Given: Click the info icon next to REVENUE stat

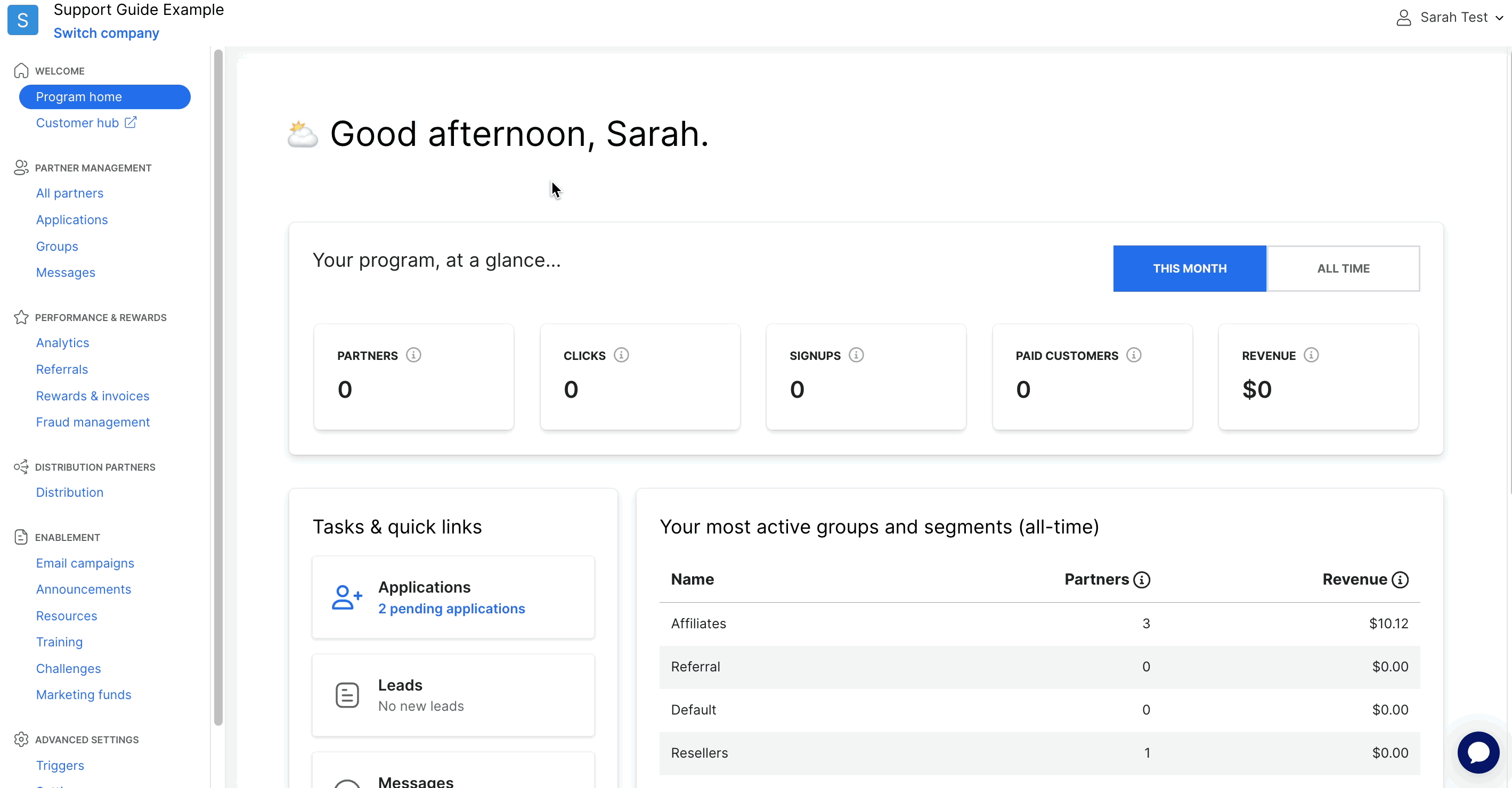Looking at the screenshot, I should tap(1311, 355).
